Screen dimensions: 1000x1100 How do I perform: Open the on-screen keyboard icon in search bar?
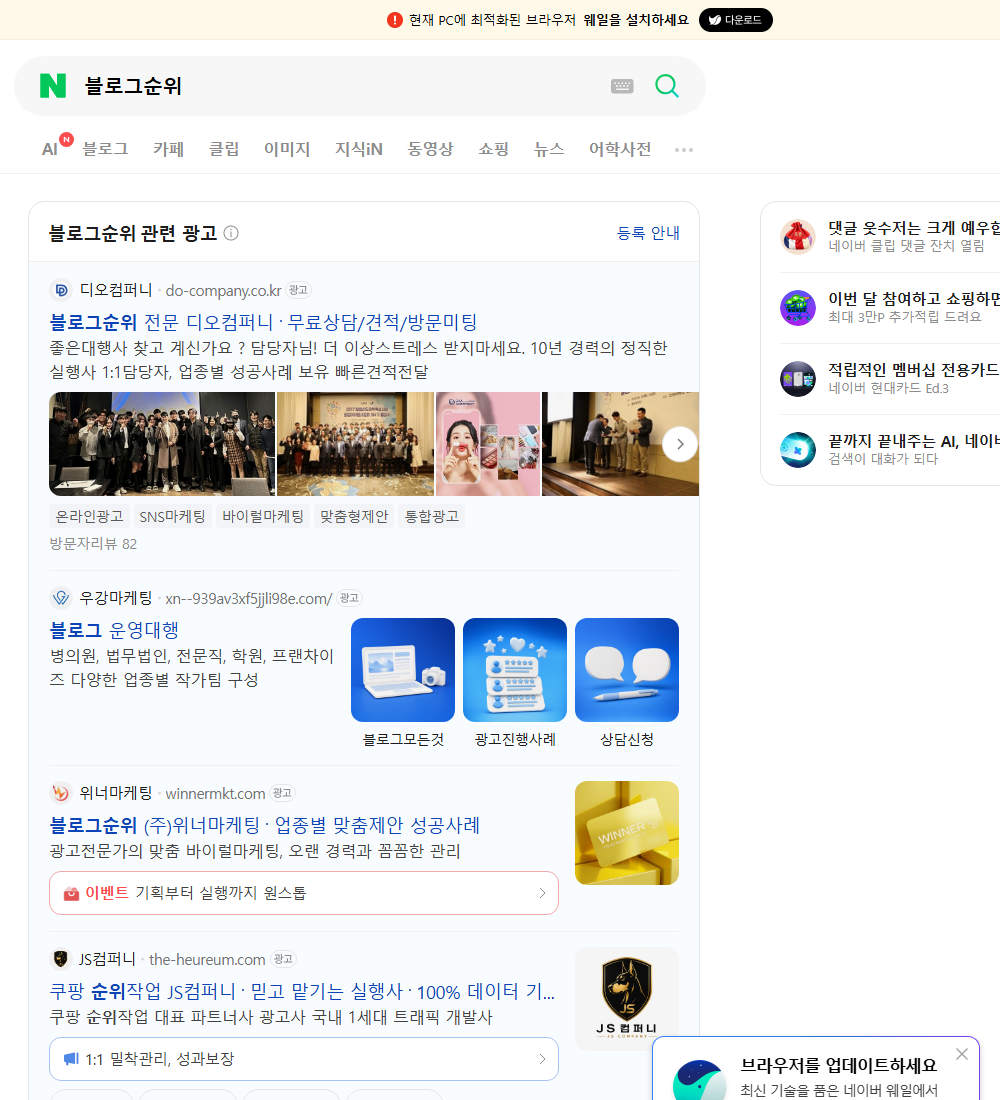tap(622, 86)
